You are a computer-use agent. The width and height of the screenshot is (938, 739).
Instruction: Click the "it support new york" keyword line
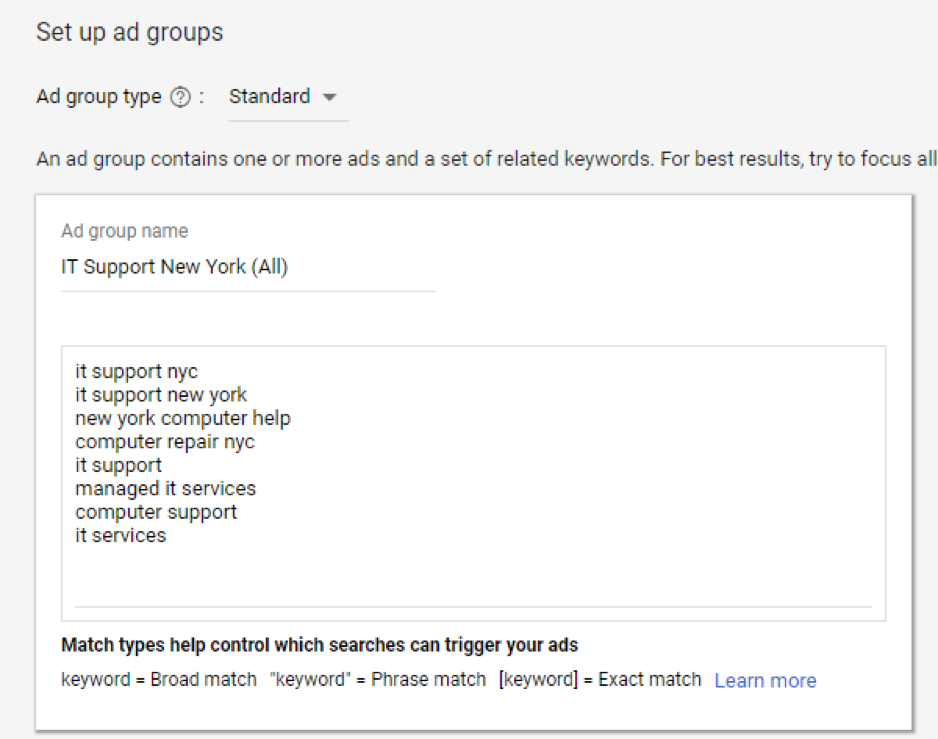click(160, 395)
